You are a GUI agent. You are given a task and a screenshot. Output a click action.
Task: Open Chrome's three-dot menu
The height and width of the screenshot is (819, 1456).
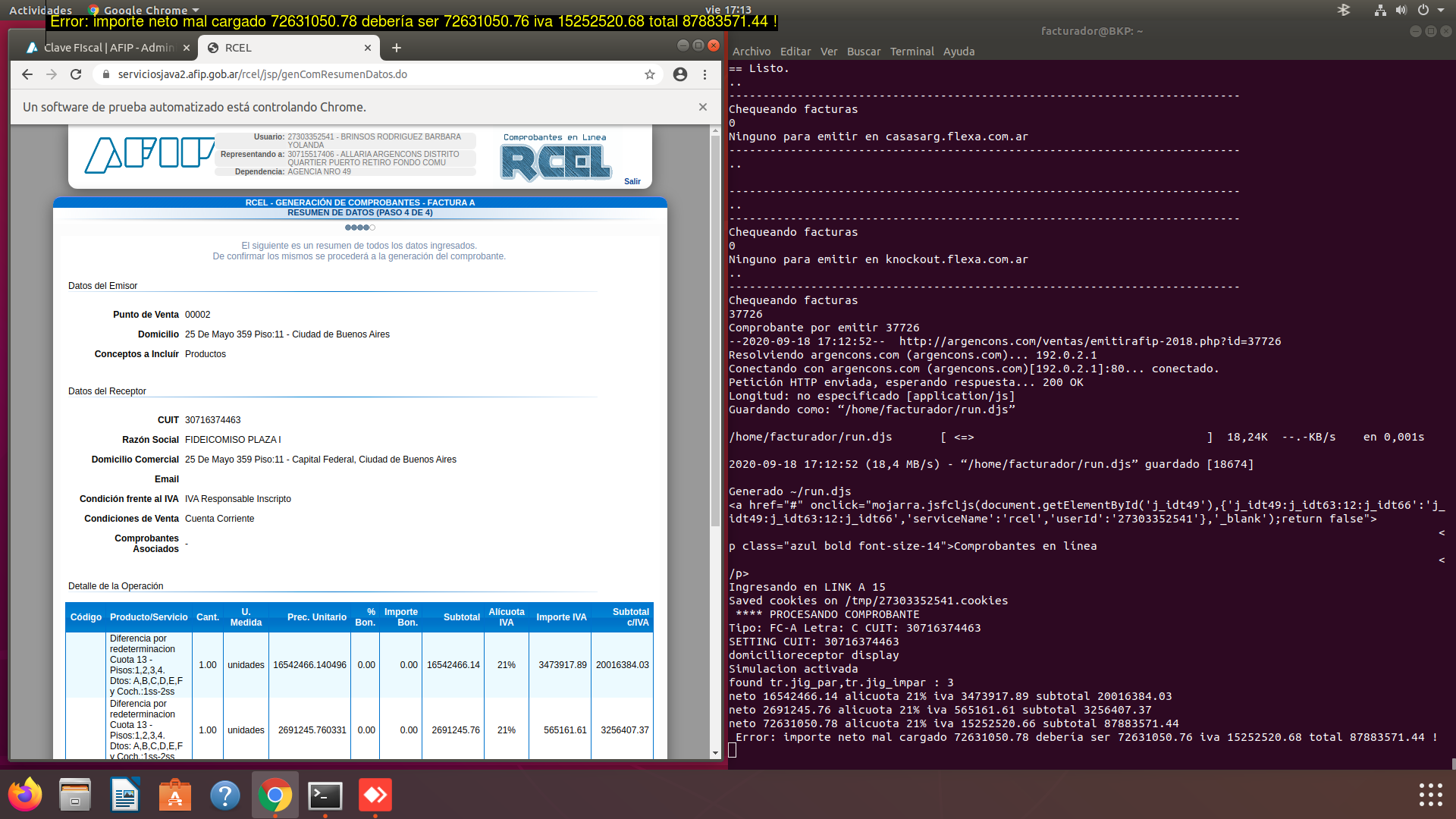pos(704,74)
